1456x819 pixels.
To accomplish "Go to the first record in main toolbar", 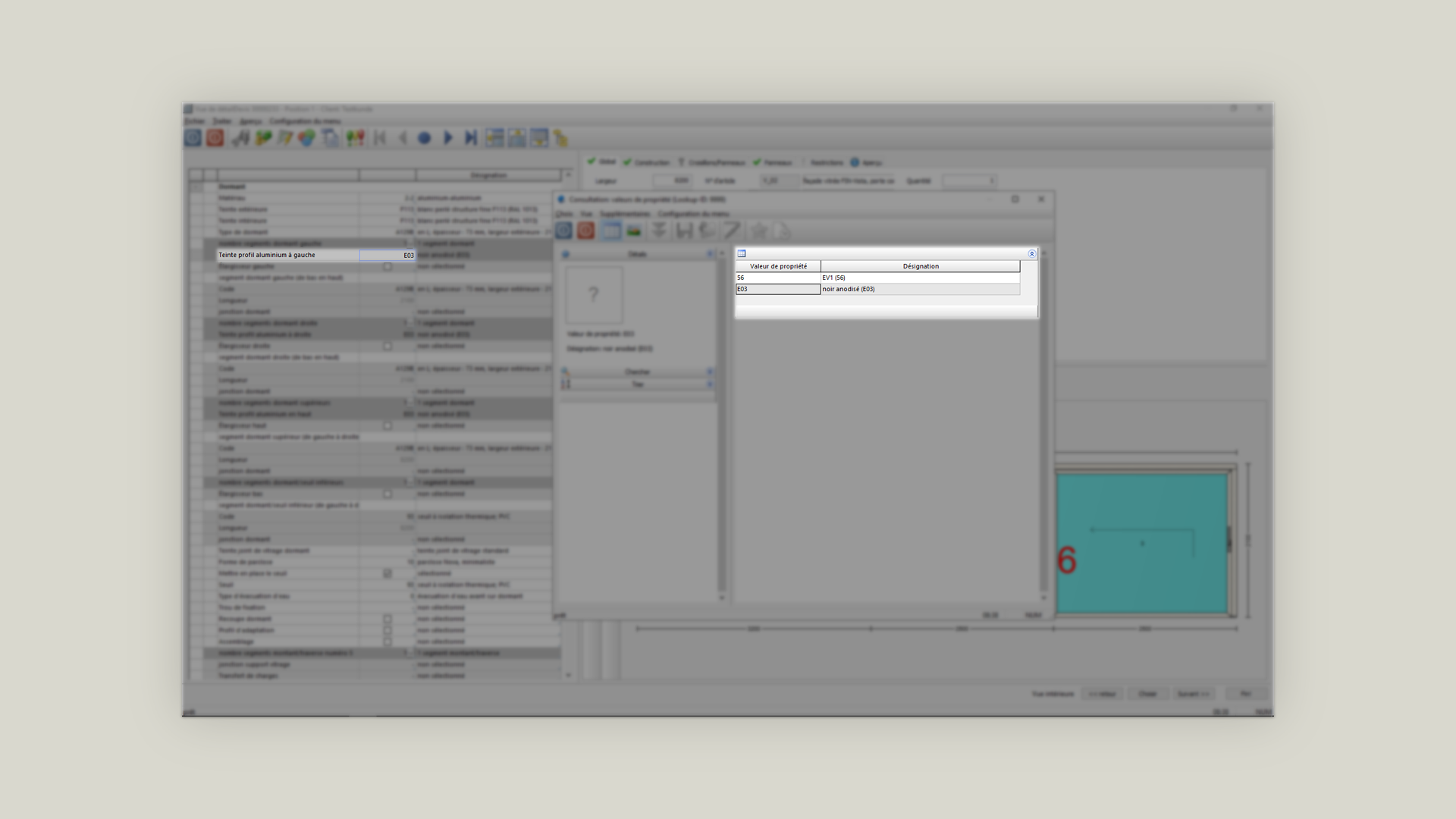I will [x=380, y=138].
